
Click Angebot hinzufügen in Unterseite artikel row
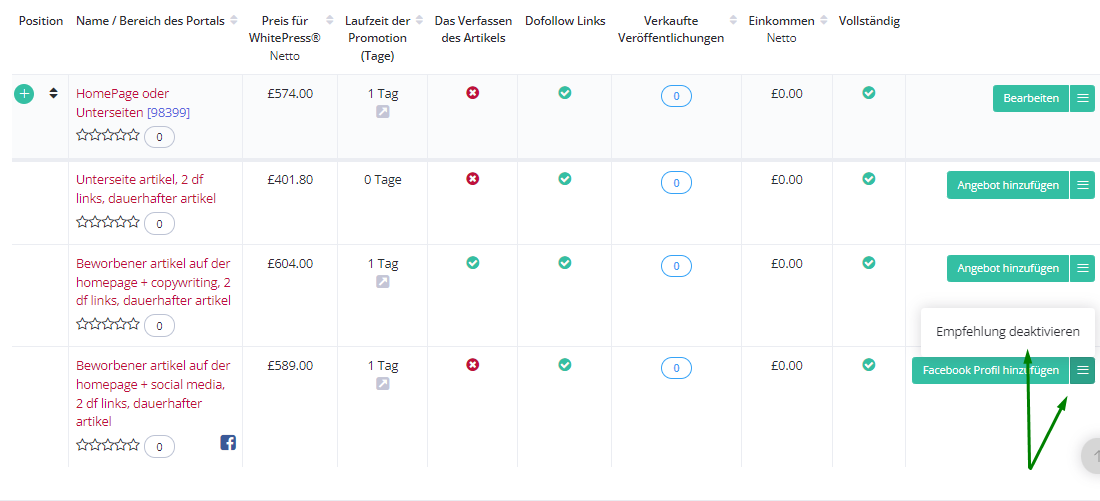click(x=1007, y=185)
